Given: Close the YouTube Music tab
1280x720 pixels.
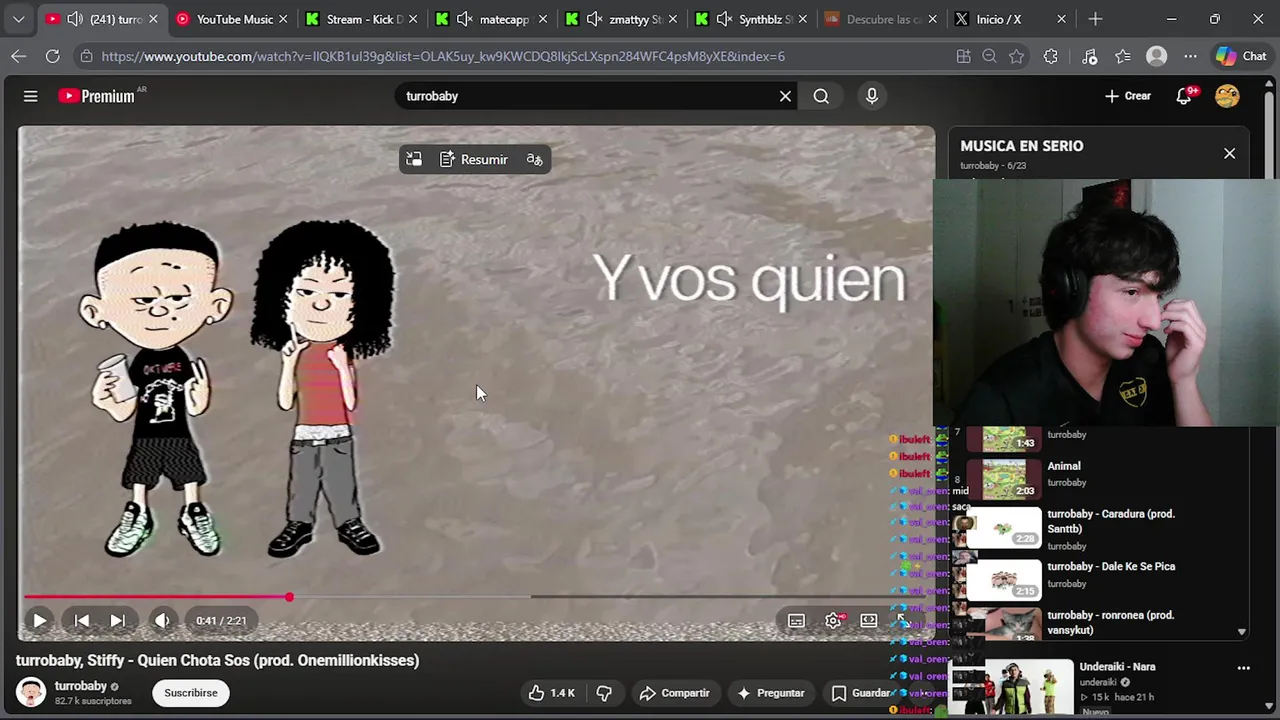Looking at the screenshot, I should tap(283, 19).
